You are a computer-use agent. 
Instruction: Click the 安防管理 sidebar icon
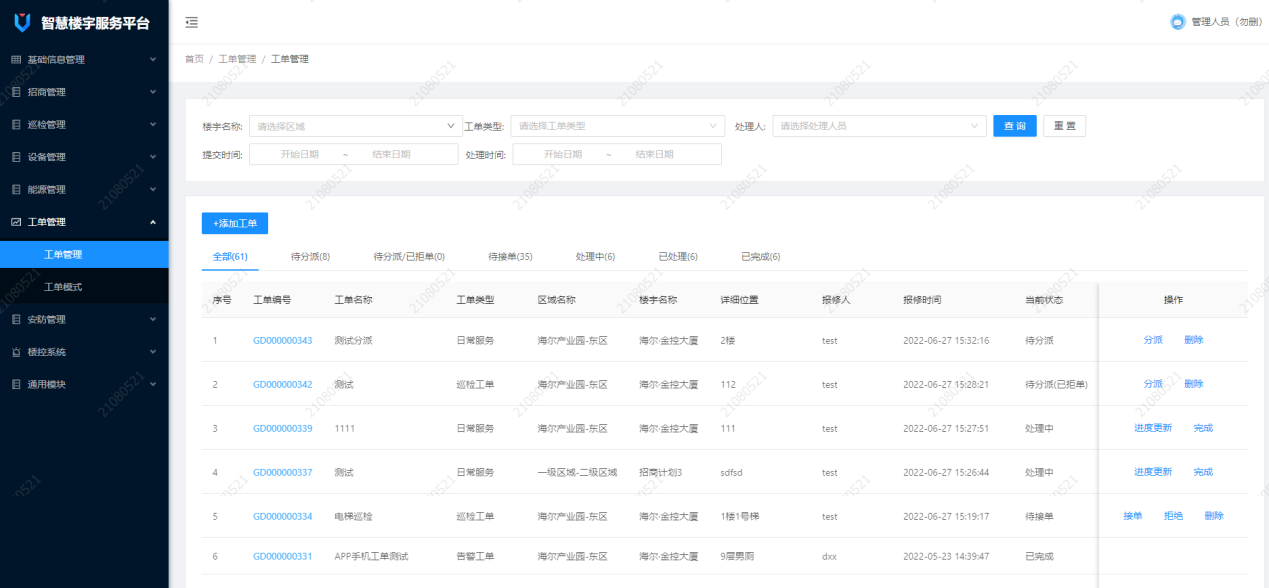tap(16, 320)
